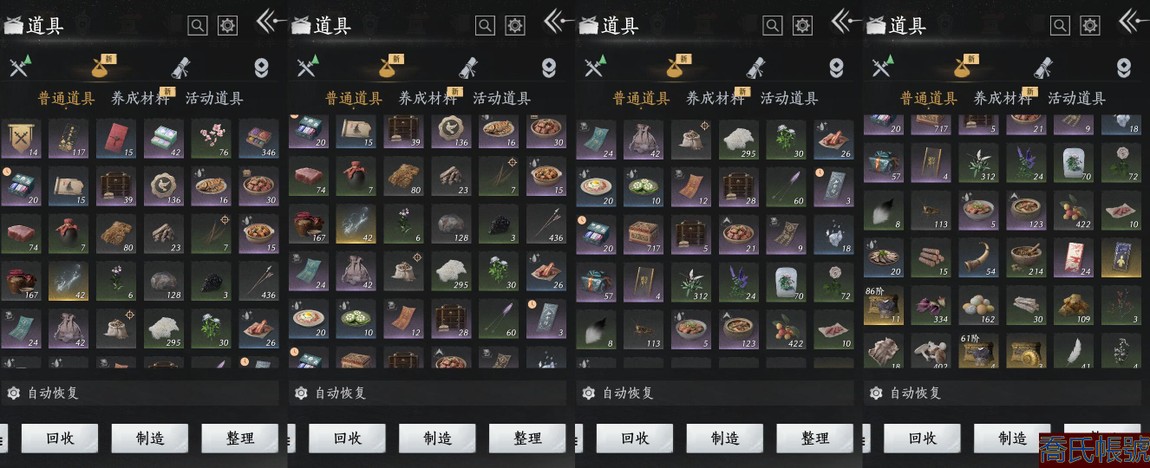Click 回收 button in the leftmost panel

[59, 439]
